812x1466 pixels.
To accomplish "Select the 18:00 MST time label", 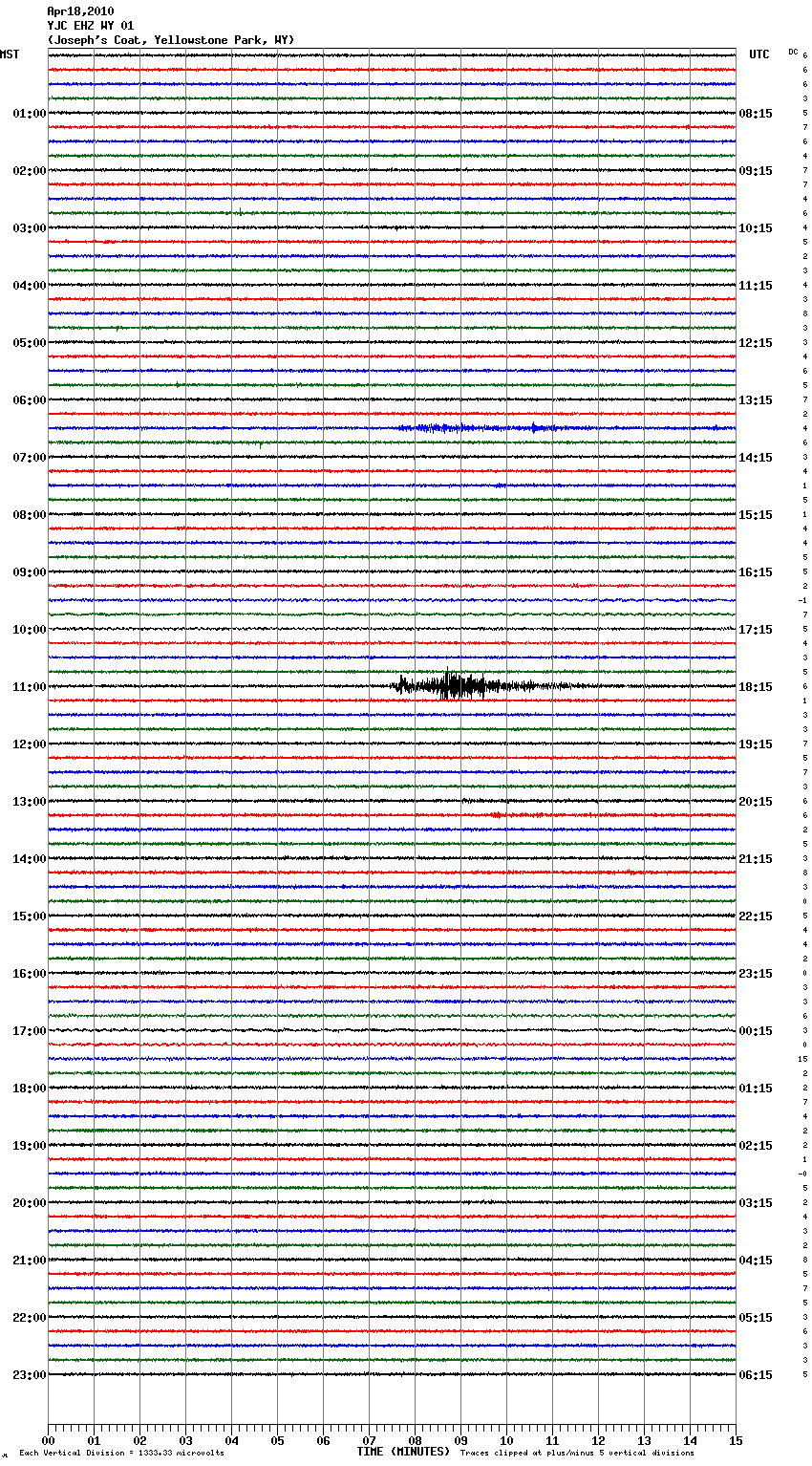I will pos(29,1089).
